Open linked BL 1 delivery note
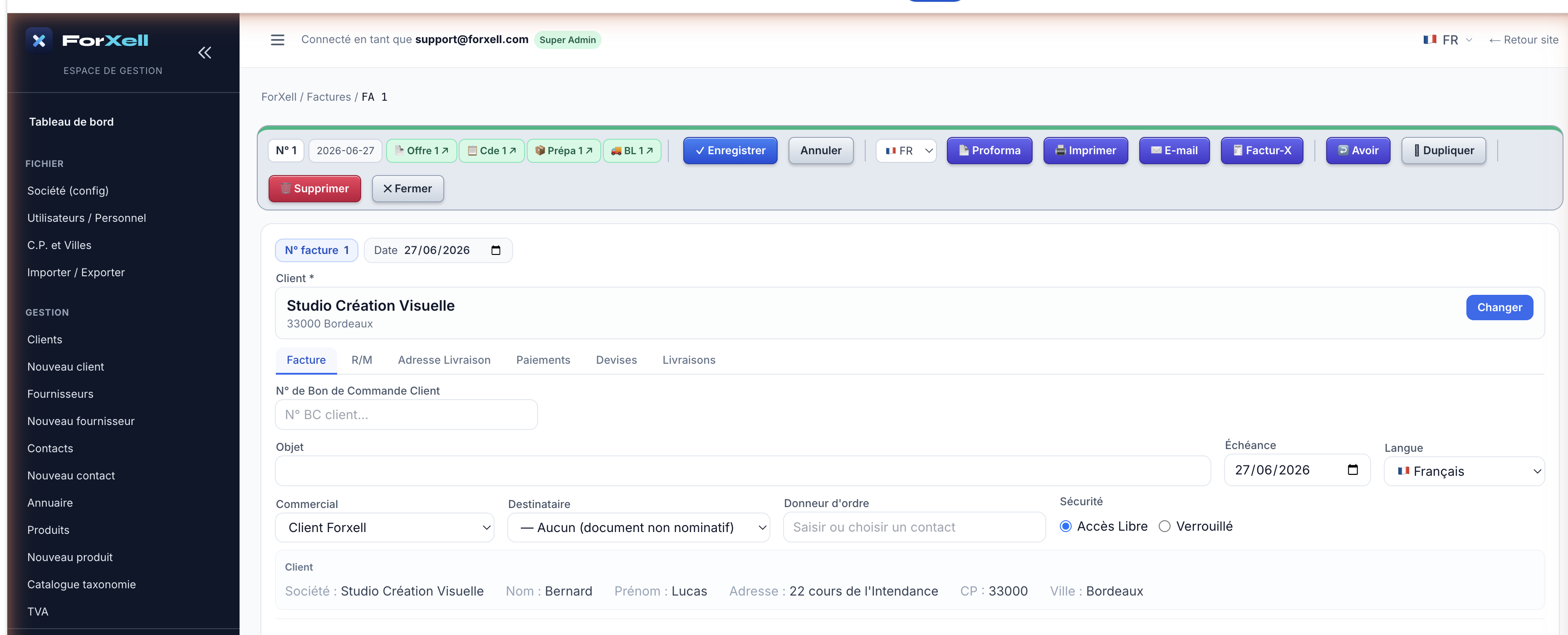The image size is (1568, 635). (x=632, y=151)
